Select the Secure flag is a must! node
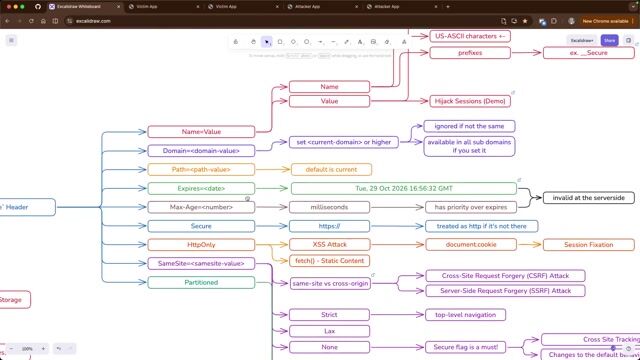The width and height of the screenshot is (640, 360). pyautogui.click(x=465, y=347)
